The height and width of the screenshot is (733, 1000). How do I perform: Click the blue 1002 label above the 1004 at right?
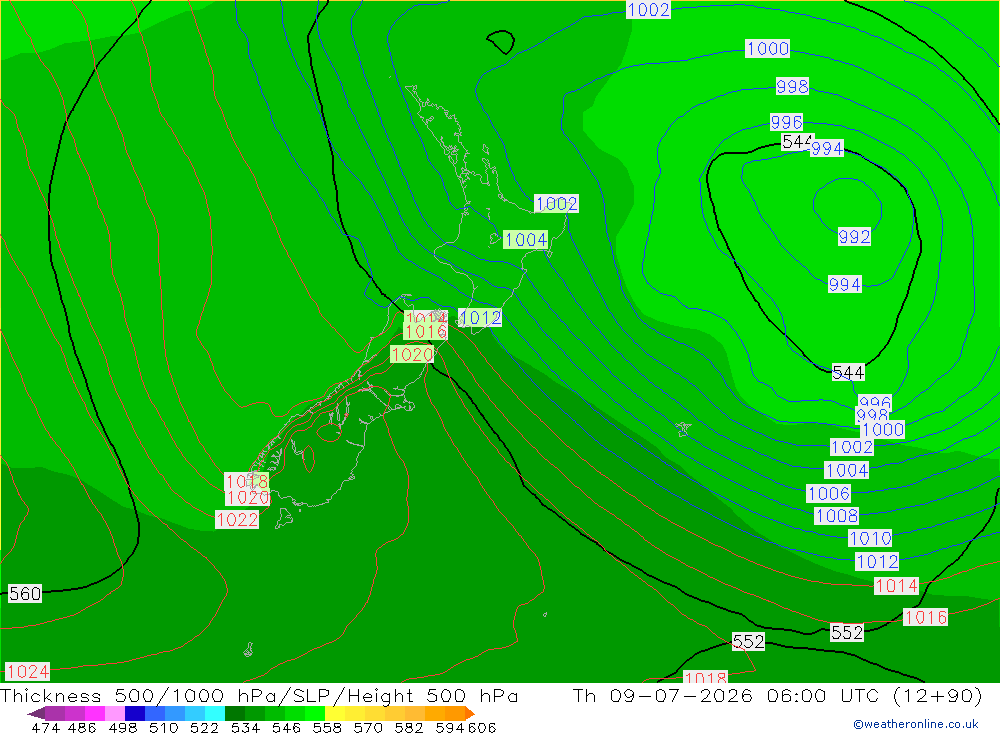(851, 447)
